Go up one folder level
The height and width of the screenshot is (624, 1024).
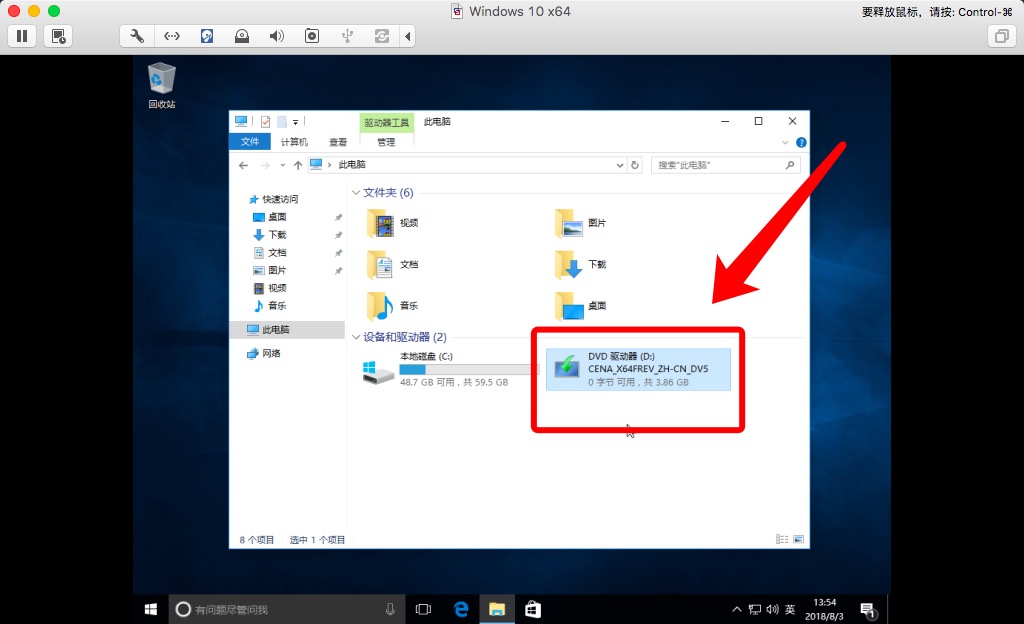point(298,165)
